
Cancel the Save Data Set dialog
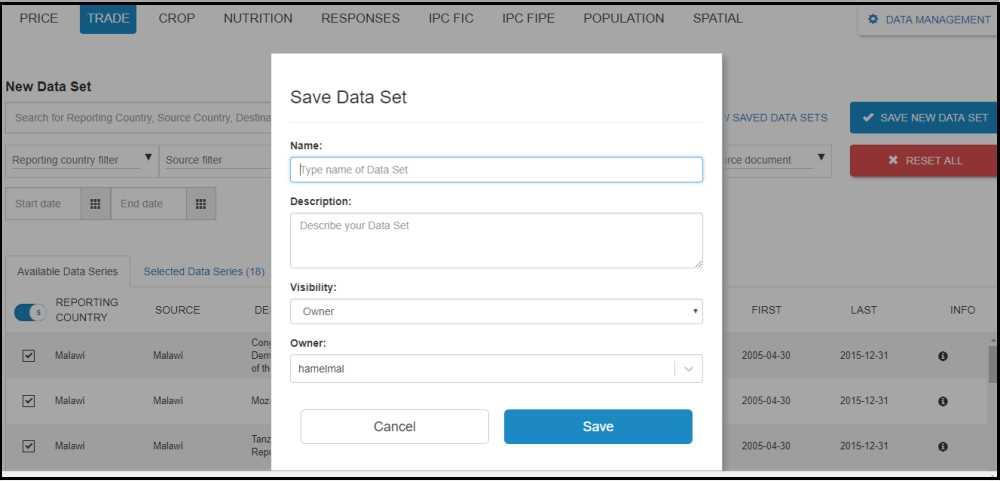click(394, 427)
